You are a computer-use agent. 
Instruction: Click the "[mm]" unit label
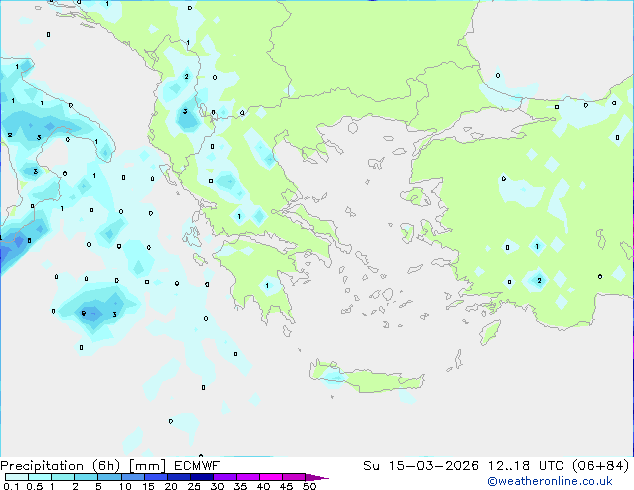pos(147,466)
